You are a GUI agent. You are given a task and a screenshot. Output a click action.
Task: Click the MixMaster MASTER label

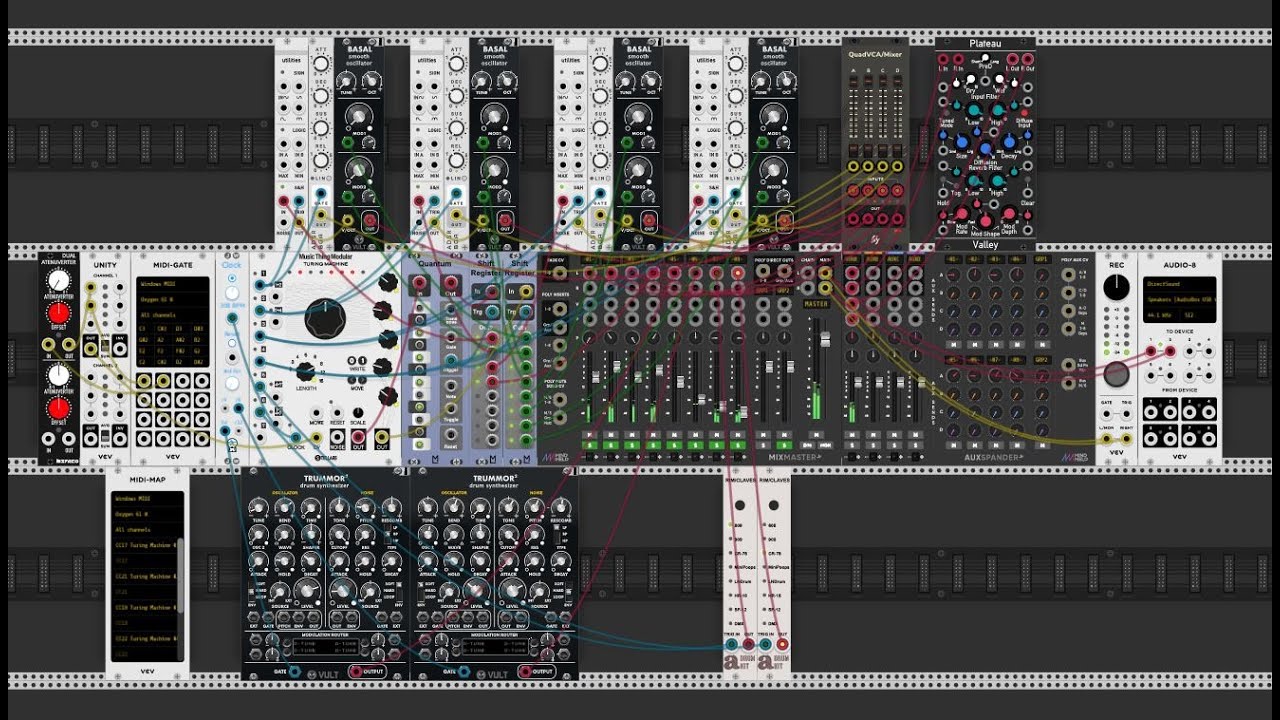(x=816, y=304)
